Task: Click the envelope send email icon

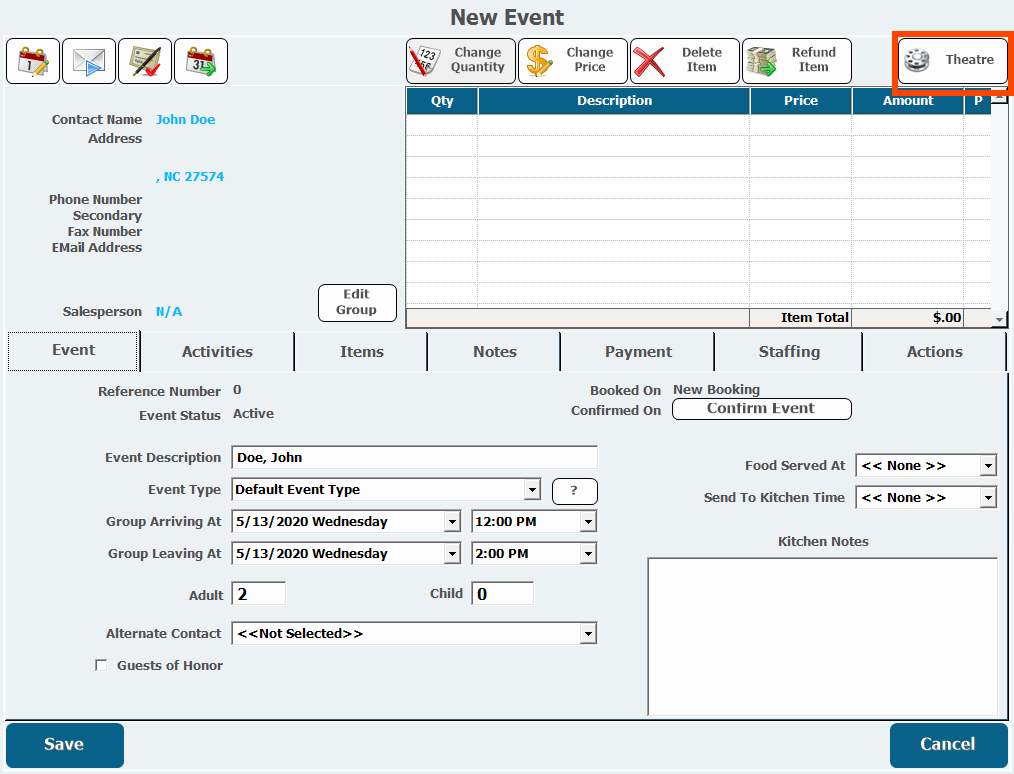Action: coord(89,61)
